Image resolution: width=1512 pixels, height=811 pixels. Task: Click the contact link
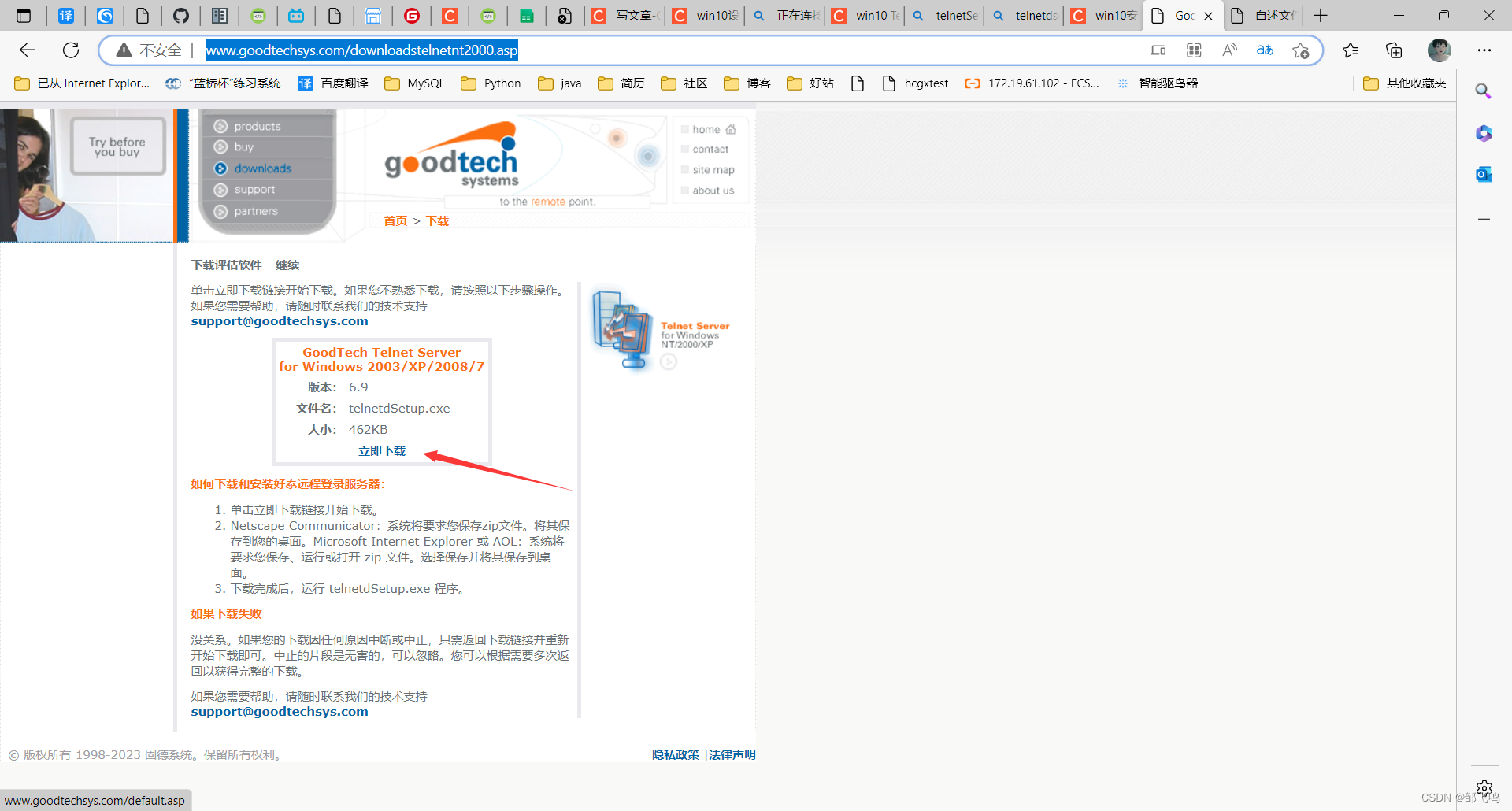pos(710,150)
